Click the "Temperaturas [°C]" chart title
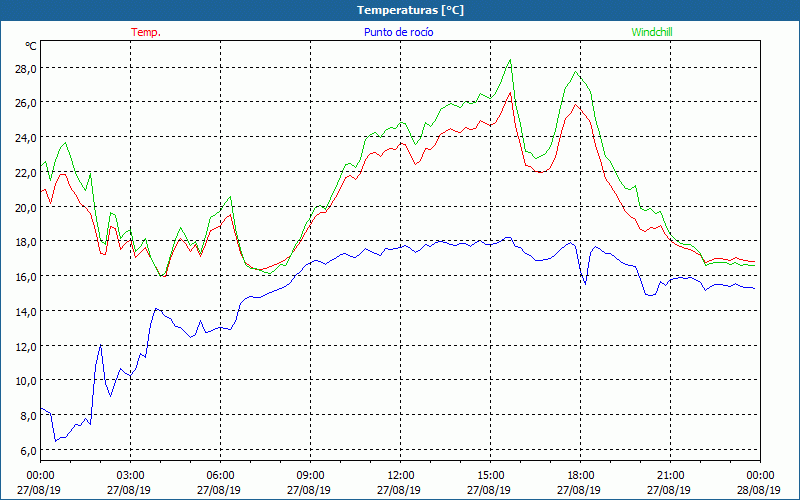The width and height of the screenshot is (800, 500). [x=410, y=10]
